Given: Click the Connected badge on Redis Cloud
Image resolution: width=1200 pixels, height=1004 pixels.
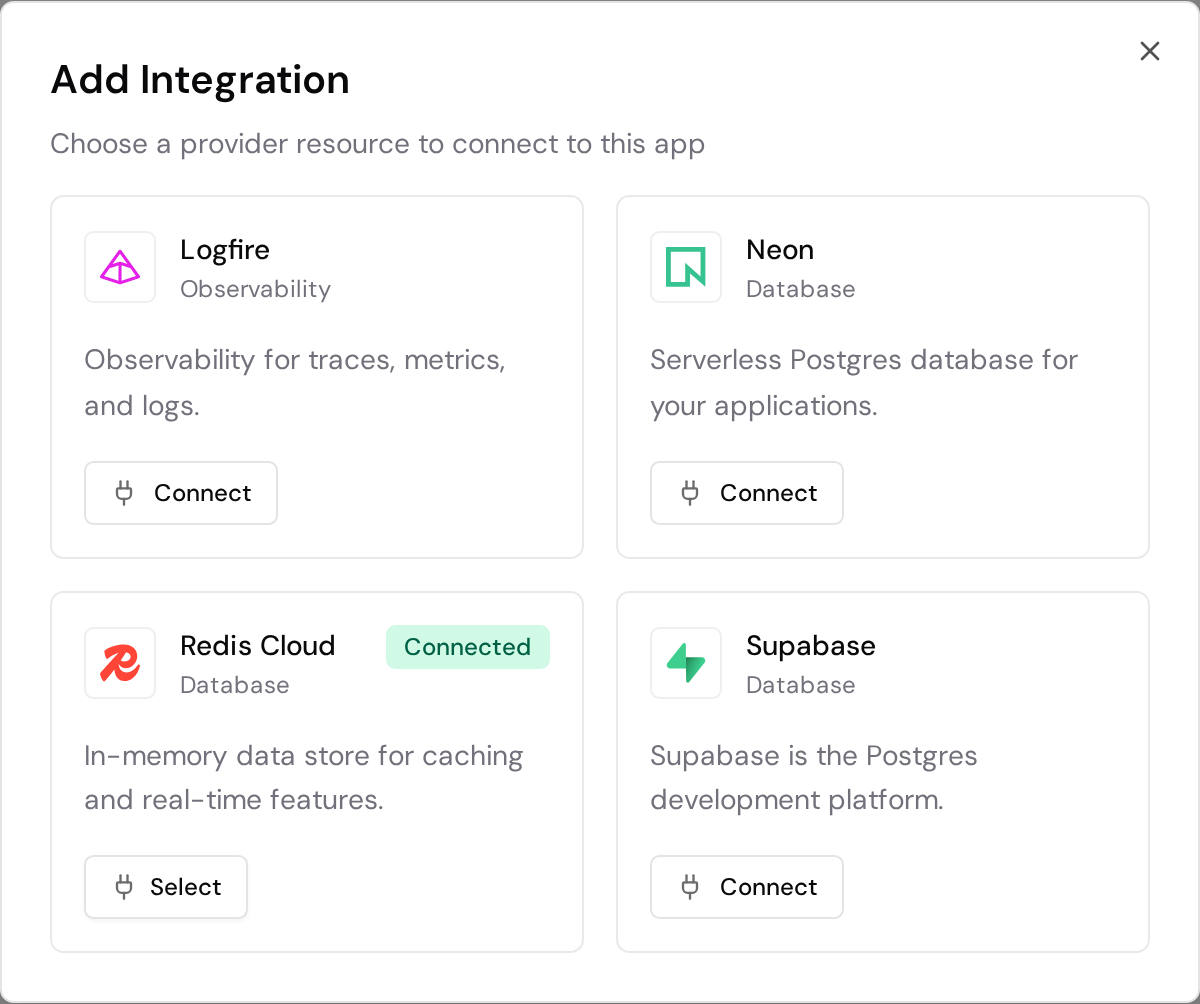Looking at the screenshot, I should tap(468, 647).
